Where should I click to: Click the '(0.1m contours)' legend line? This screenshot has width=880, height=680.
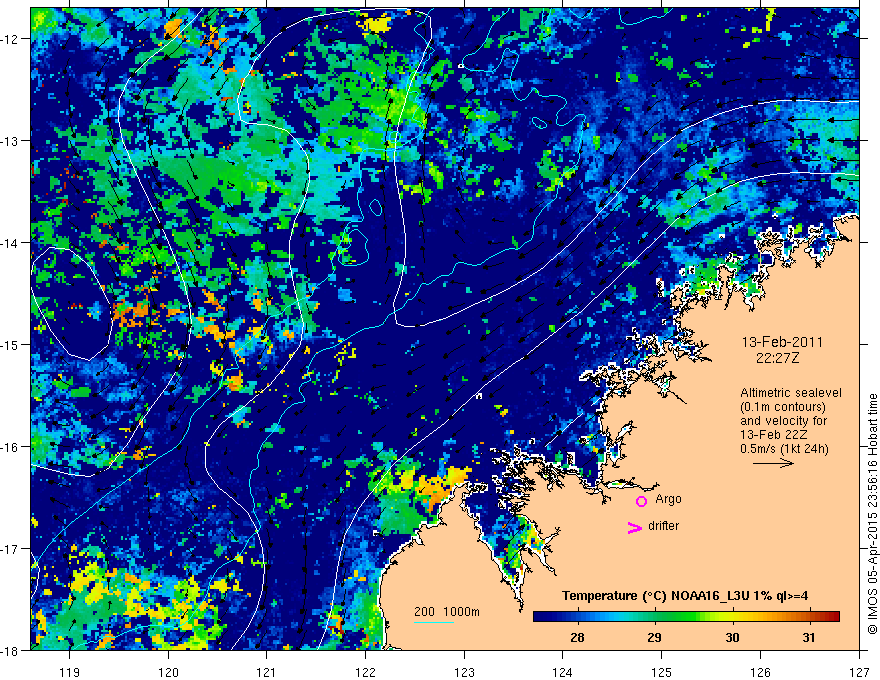point(783,407)
